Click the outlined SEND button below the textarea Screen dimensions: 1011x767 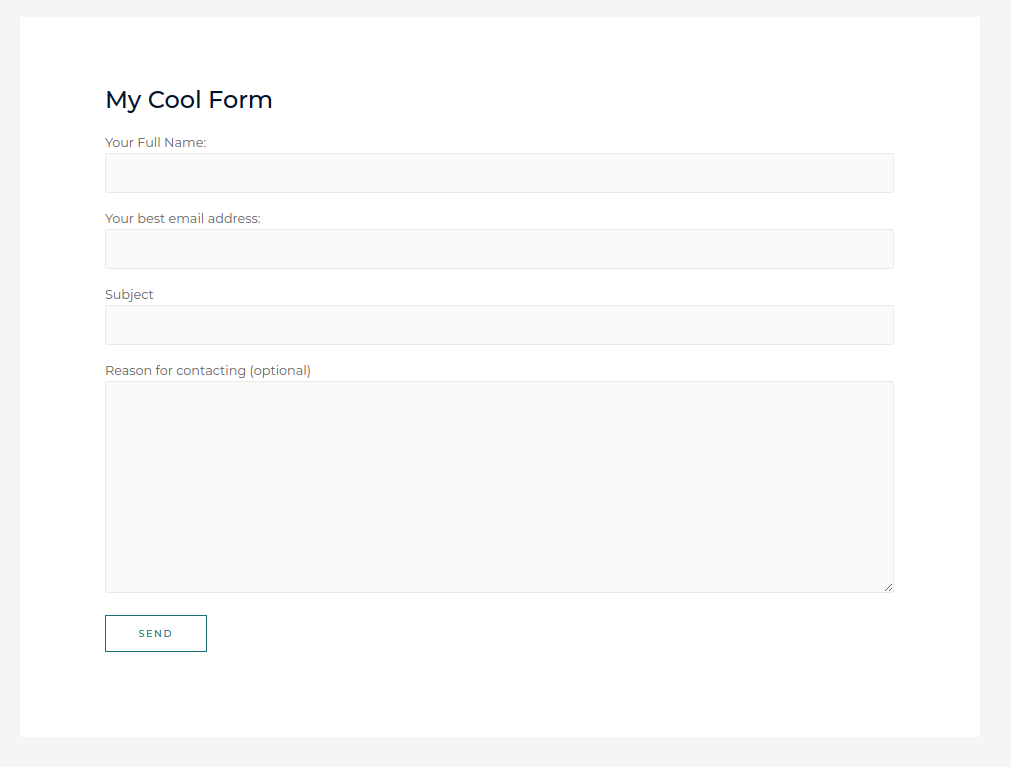click(155, 633)
